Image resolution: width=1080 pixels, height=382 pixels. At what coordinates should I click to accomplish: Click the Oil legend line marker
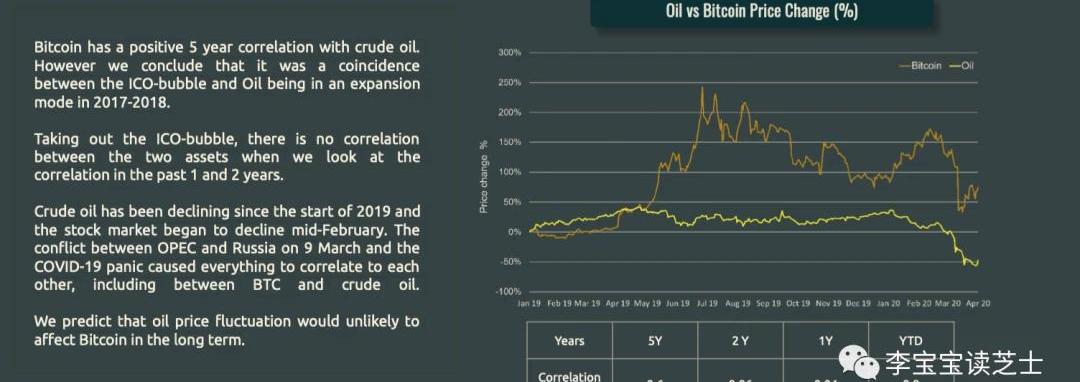click(953, 66)
